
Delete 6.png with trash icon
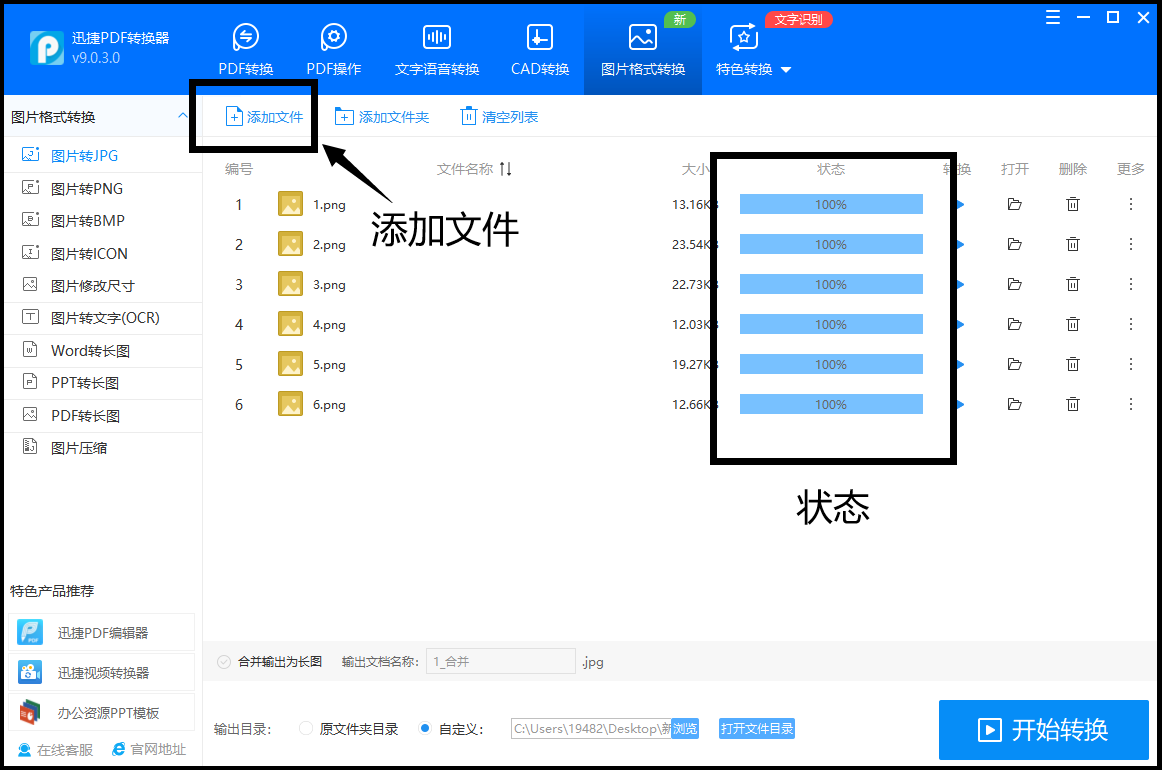(1072, 404)
